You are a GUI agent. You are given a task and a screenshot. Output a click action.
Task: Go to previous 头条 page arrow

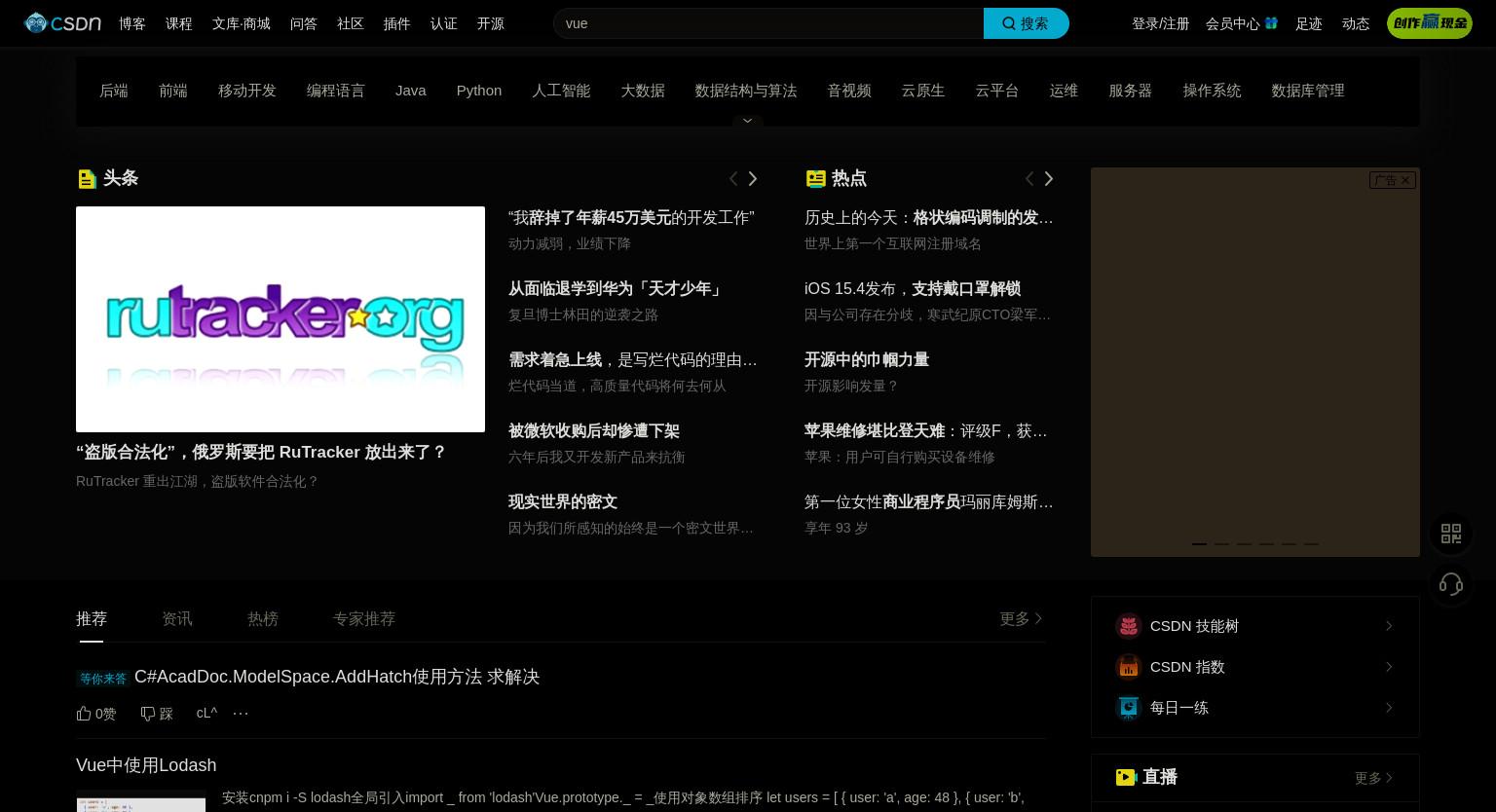coord(733,178)
